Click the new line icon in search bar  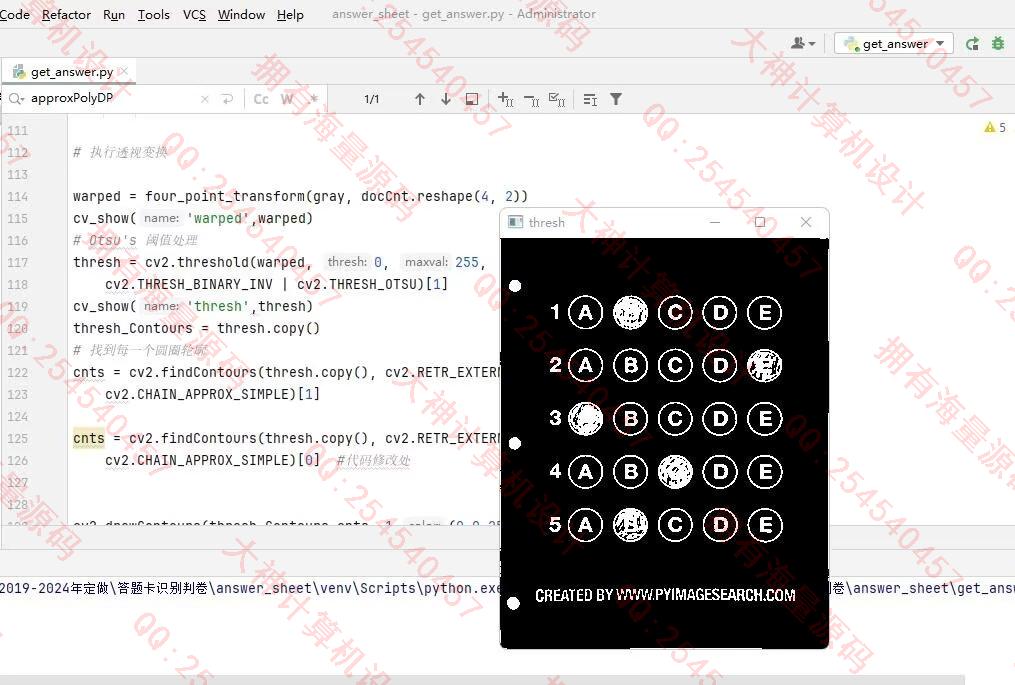coord(227,99)
